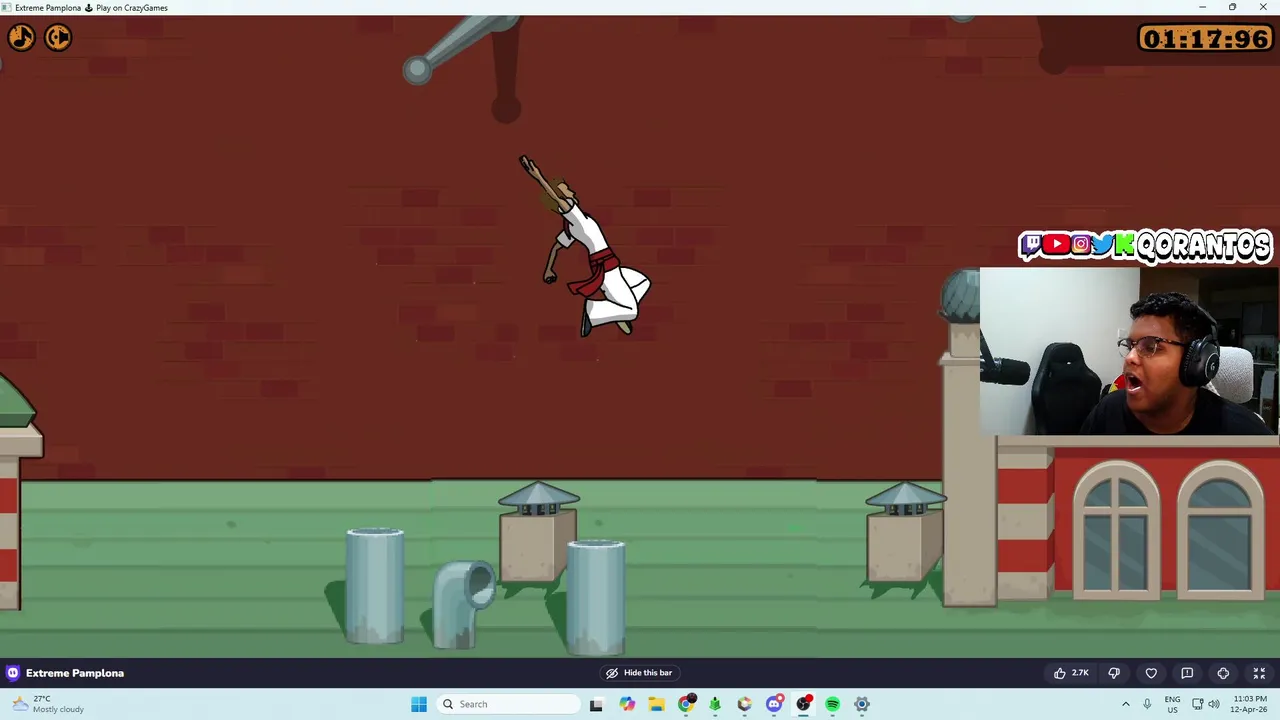The width and height of the screenshot is (1280, 720).
Task: Open the green app icon after Chrome
Action: pyautogui.click(x=715, y=704)
